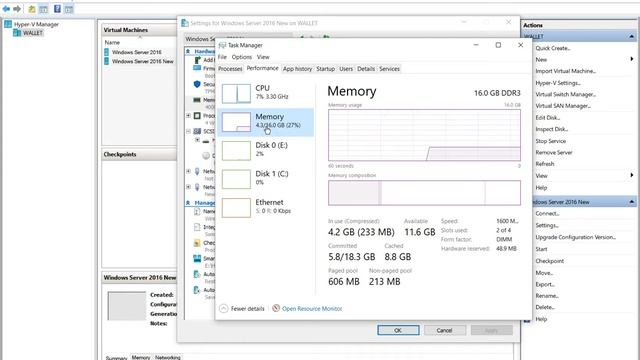The height and width of the screenshot is (360, 640).
Task: Collapse Windows Server 2016 New actions section
Action: click(631, 202)
